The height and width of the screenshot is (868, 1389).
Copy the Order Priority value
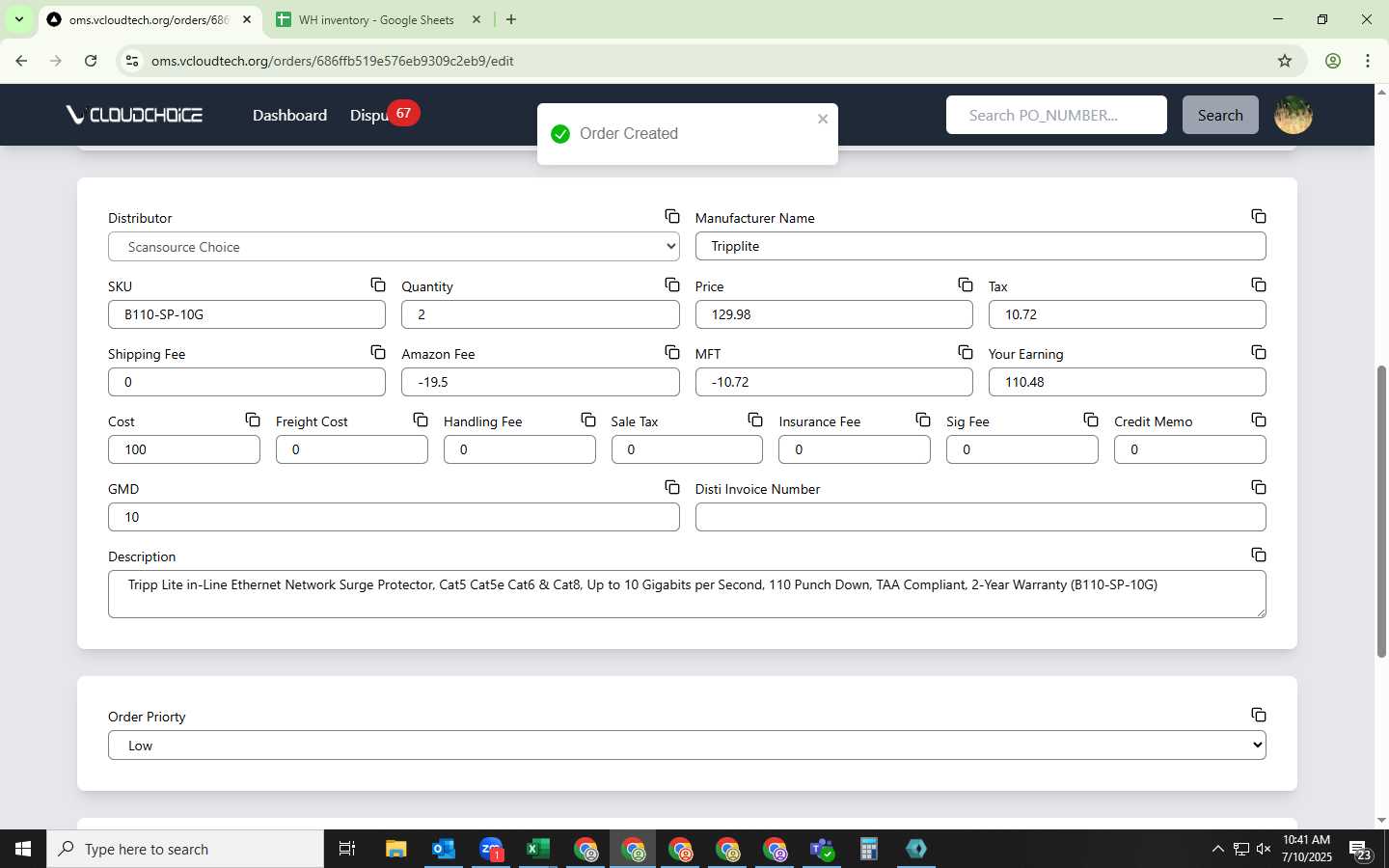(x=1259, y=715)
